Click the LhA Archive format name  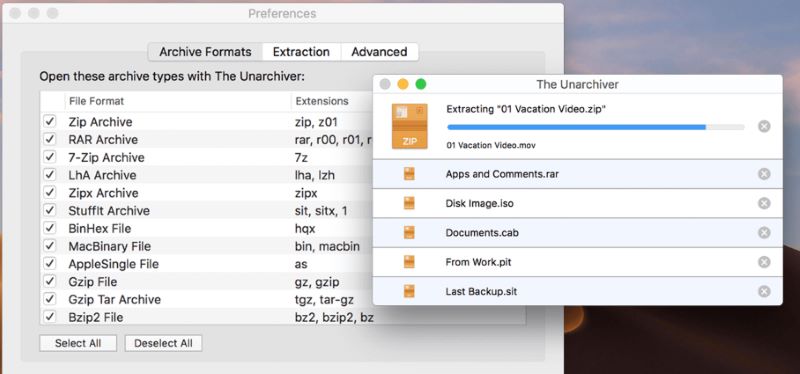[x=102, y=176]
